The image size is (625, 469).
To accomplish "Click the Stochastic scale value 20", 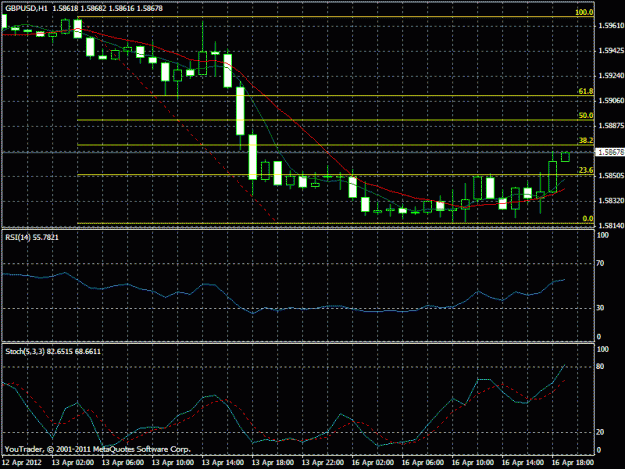I will coord(600,432).
